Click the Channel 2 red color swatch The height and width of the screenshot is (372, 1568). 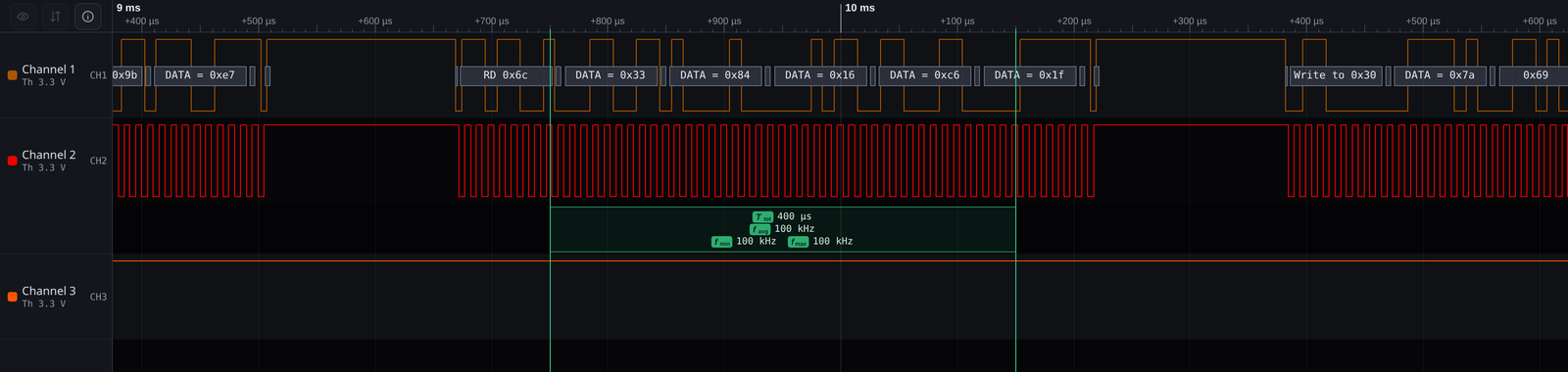pos(12,161)
